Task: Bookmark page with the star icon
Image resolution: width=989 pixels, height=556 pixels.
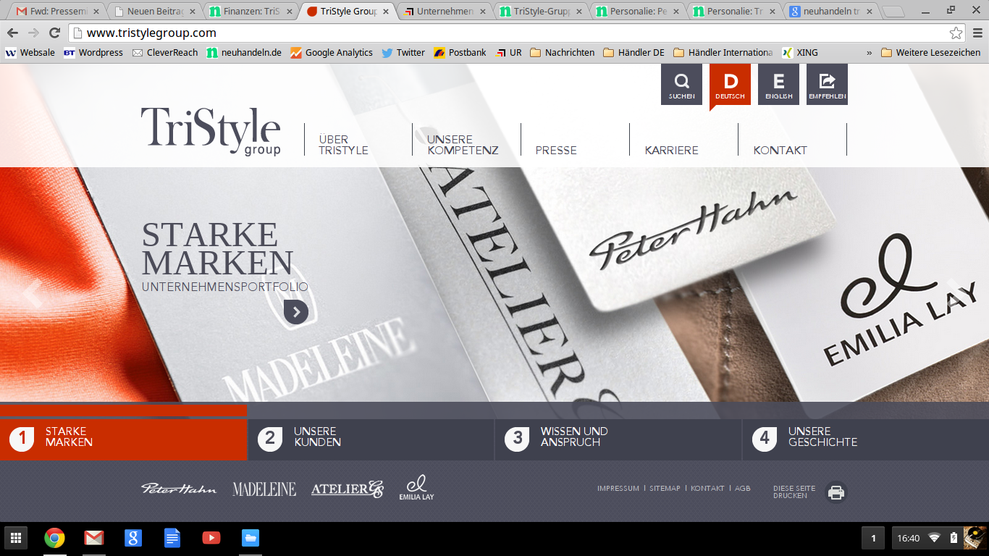Action: click(956, 33)
